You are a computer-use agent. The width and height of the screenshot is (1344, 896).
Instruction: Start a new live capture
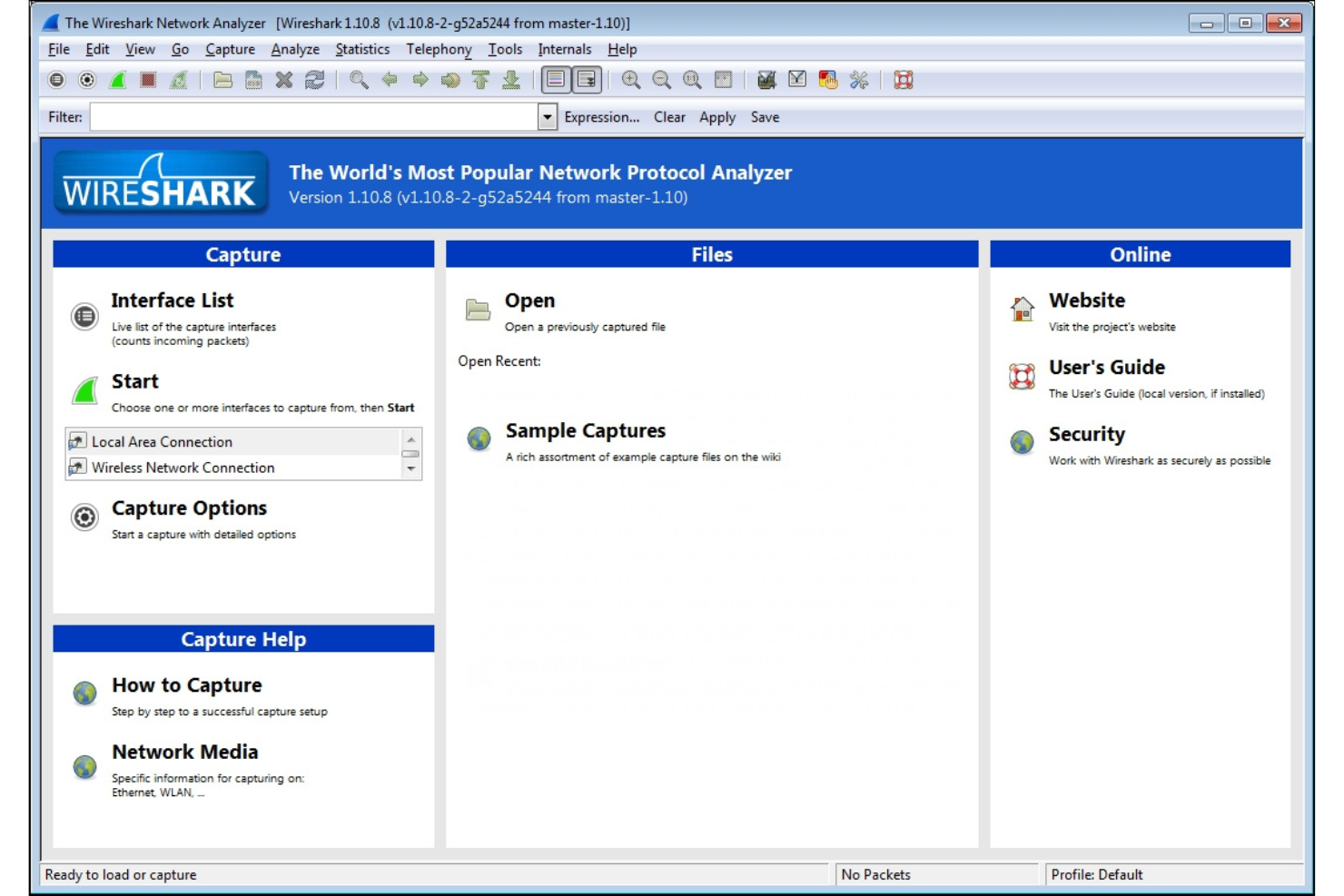pos(116,82)
